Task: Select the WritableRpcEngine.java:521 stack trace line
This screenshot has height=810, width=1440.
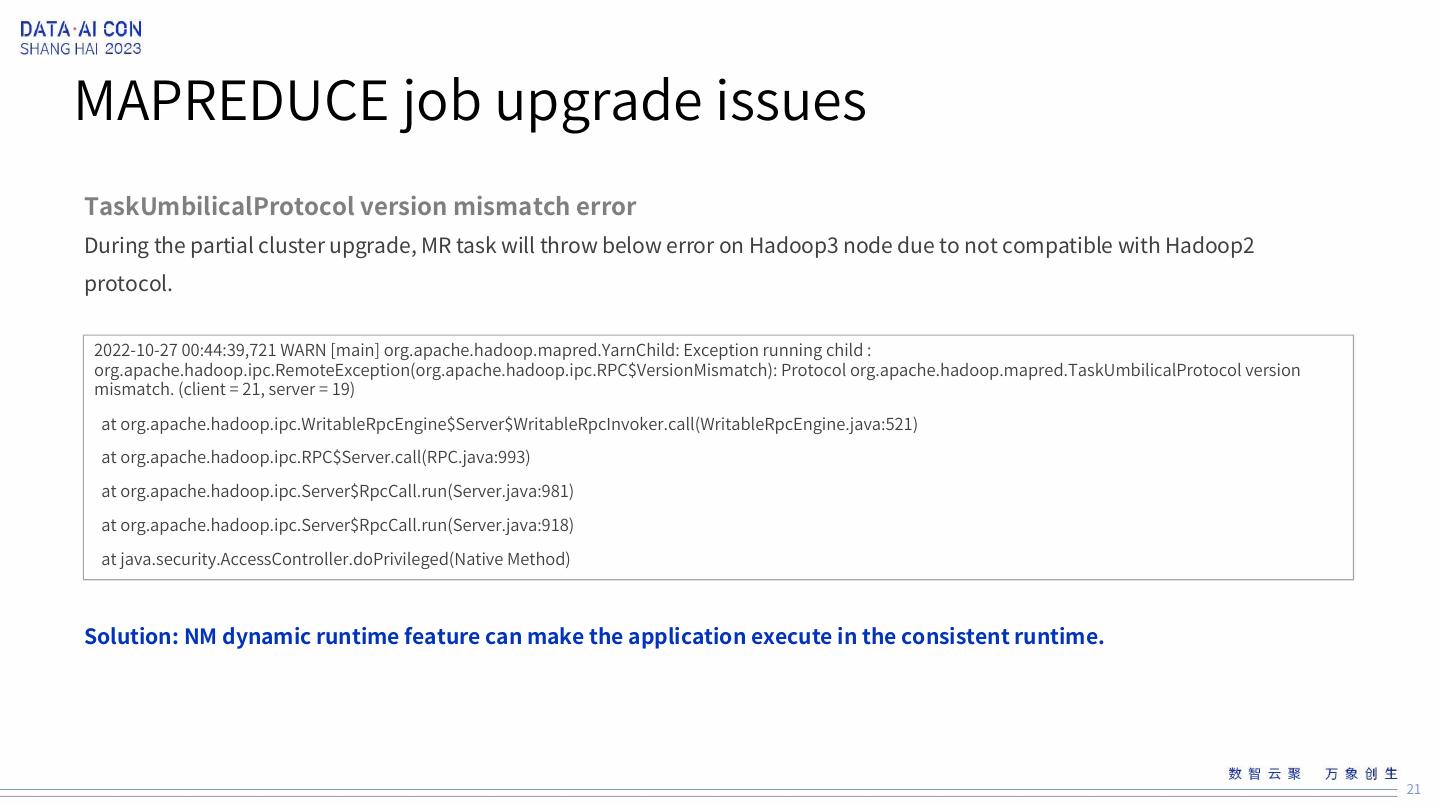Action: 509,424
